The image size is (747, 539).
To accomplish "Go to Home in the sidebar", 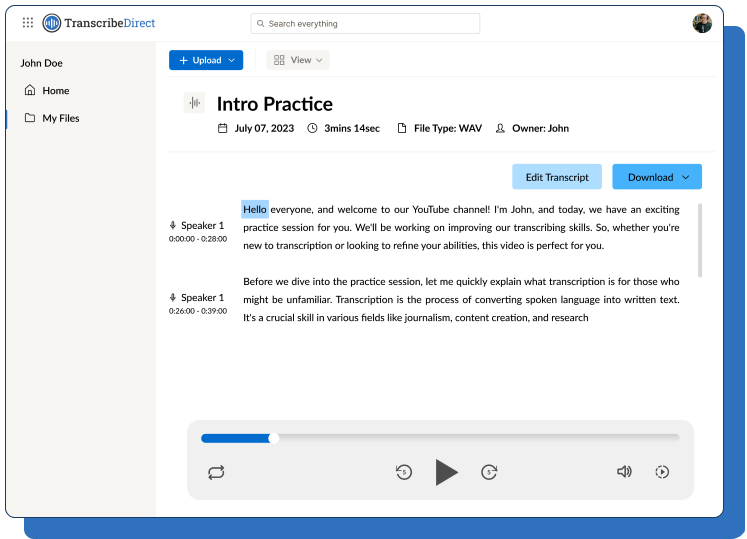I will coord(55,91).
